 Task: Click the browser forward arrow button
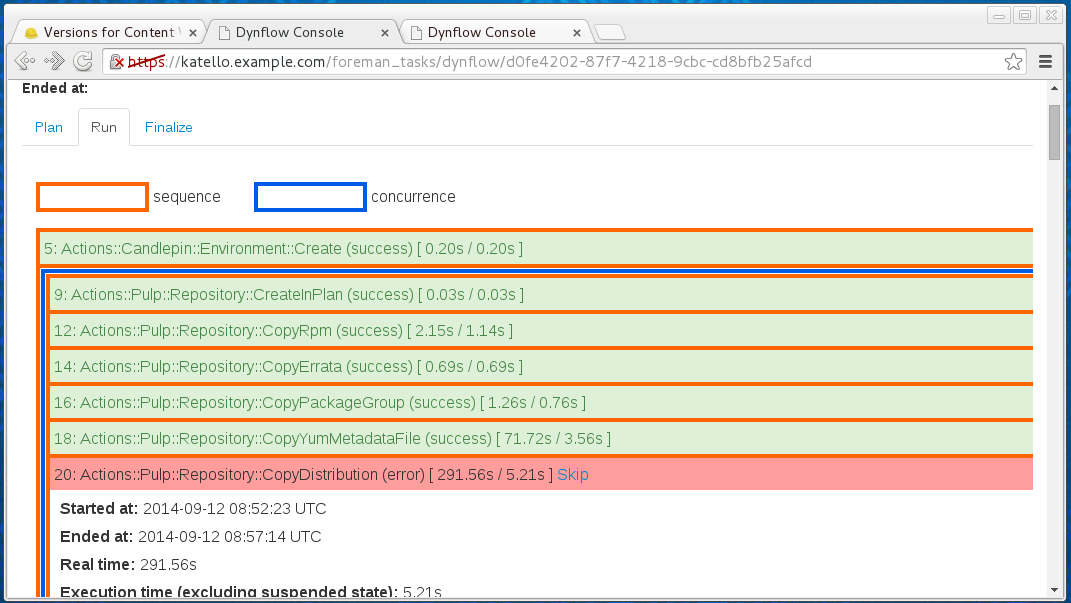(x=54, y=62)
